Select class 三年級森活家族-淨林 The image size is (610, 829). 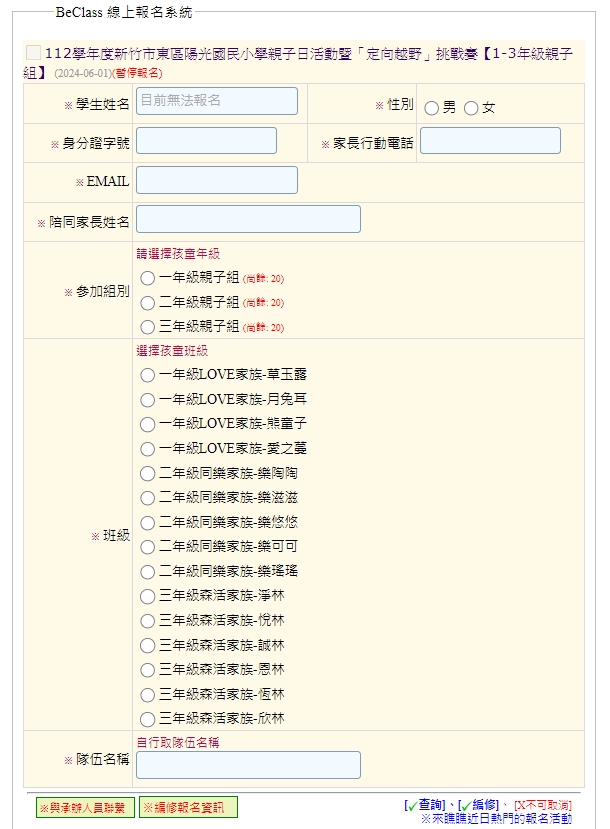[x=147, y=596]
